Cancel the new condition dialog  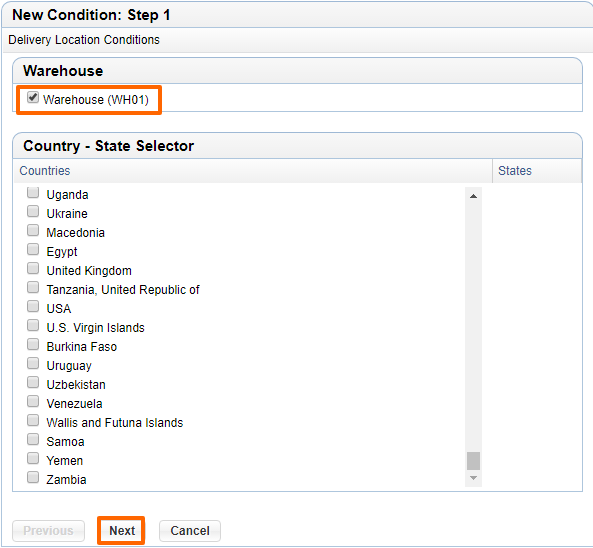pos(190,531)
